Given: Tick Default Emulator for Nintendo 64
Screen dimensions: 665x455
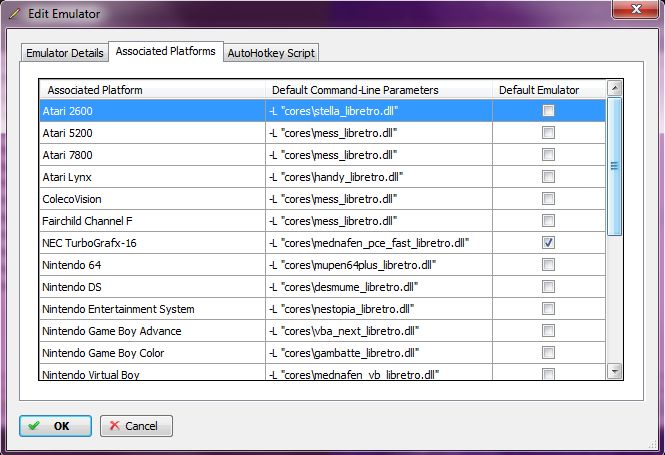Looking at the screenshot, I should point(548,265).
